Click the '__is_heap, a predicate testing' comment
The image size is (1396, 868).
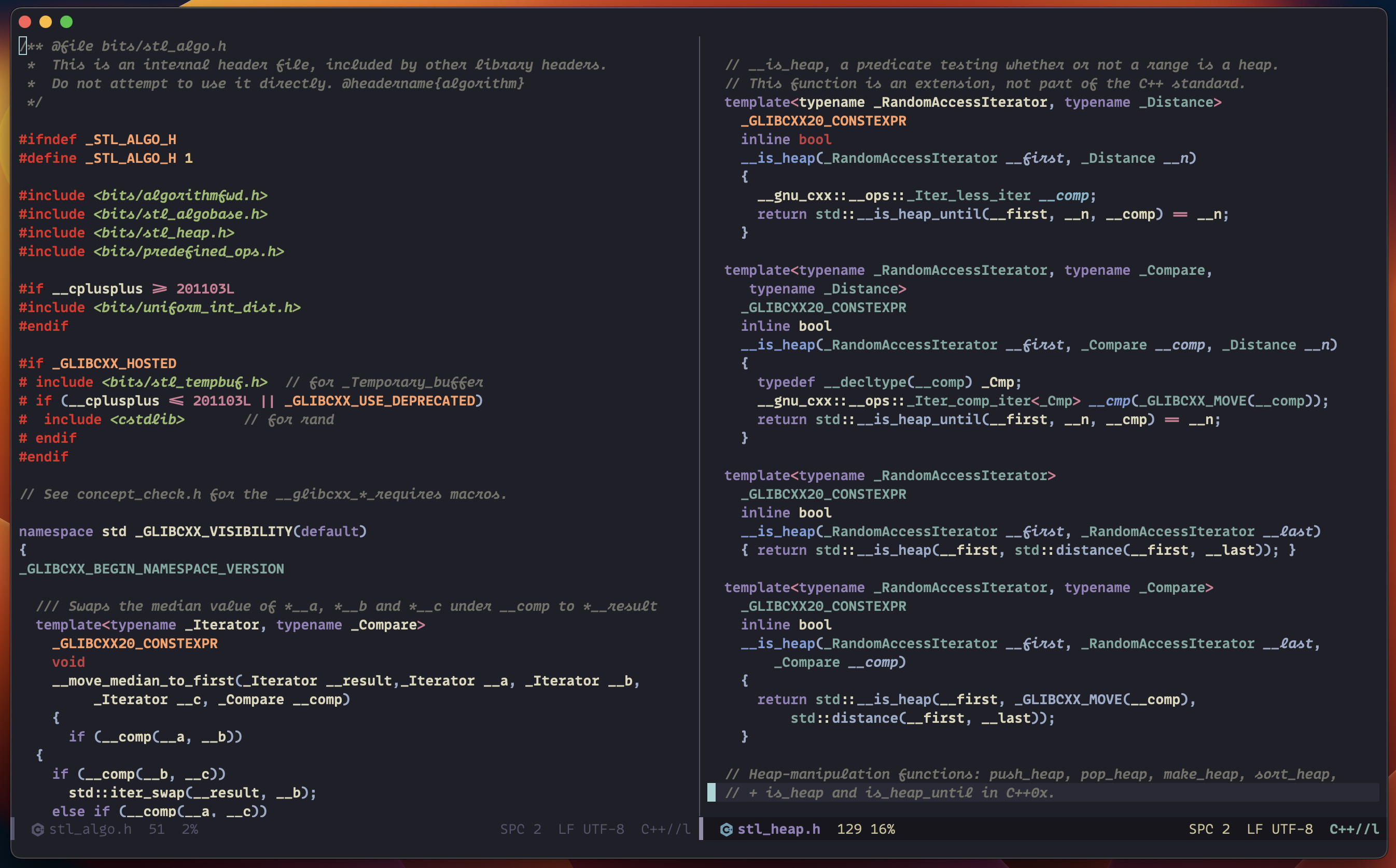(x=1002, y=65)
